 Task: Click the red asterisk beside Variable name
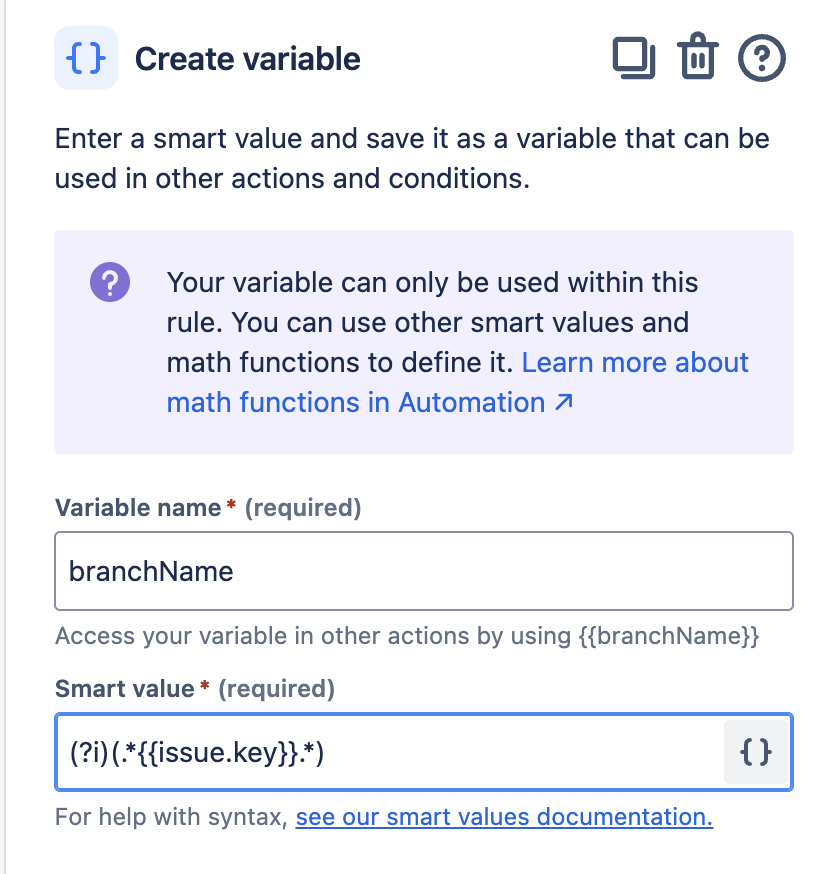coord(232,508)
